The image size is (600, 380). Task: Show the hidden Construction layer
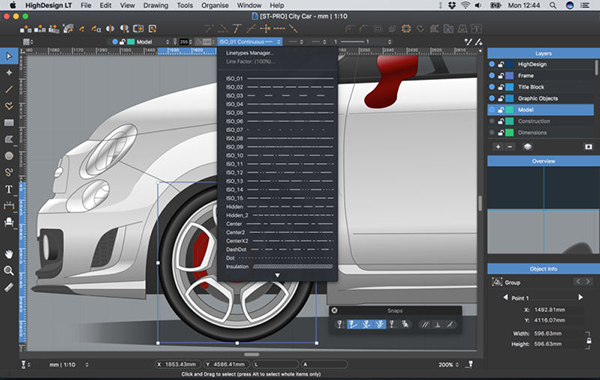(492, 121)
